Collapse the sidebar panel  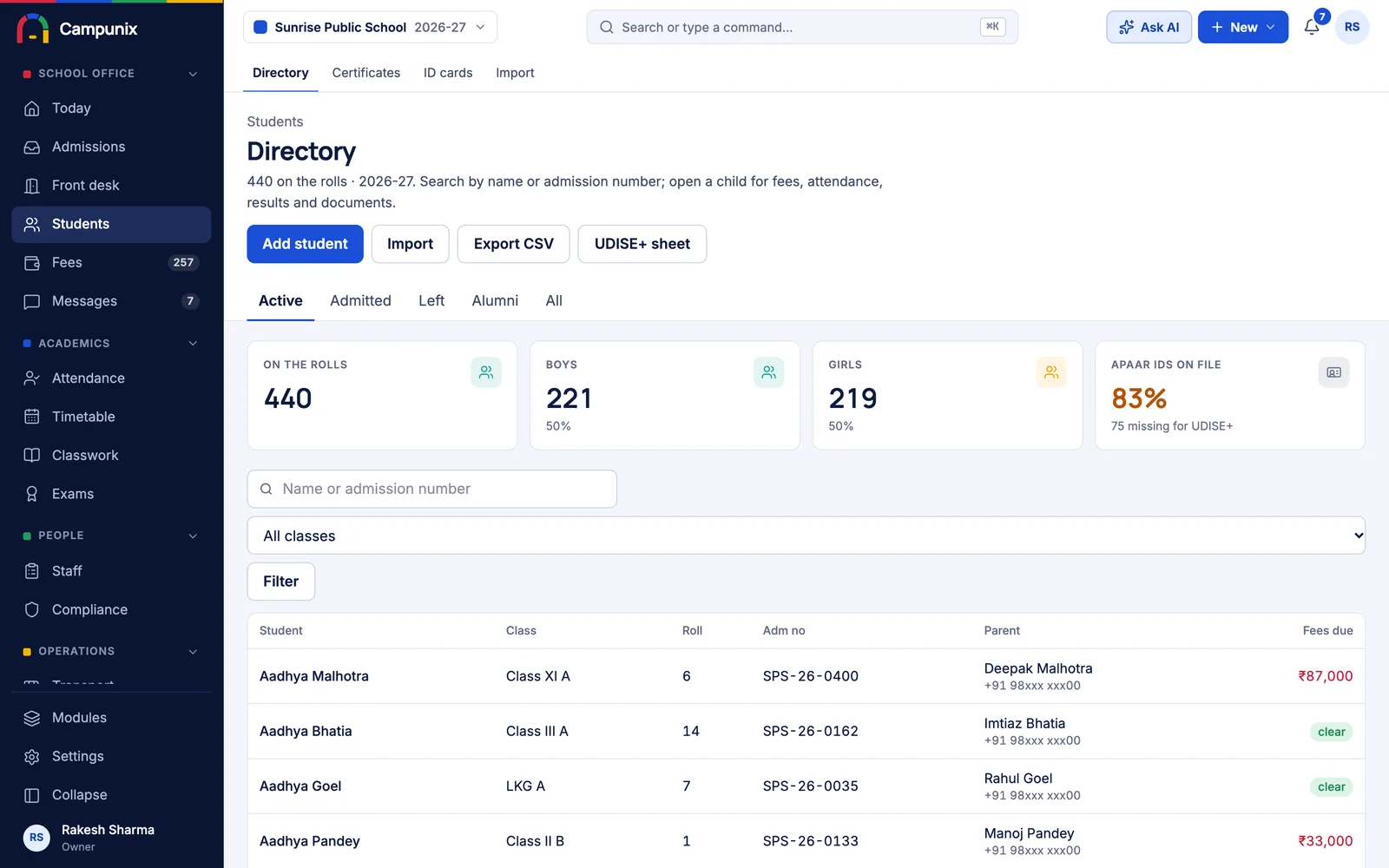[111, 795]
